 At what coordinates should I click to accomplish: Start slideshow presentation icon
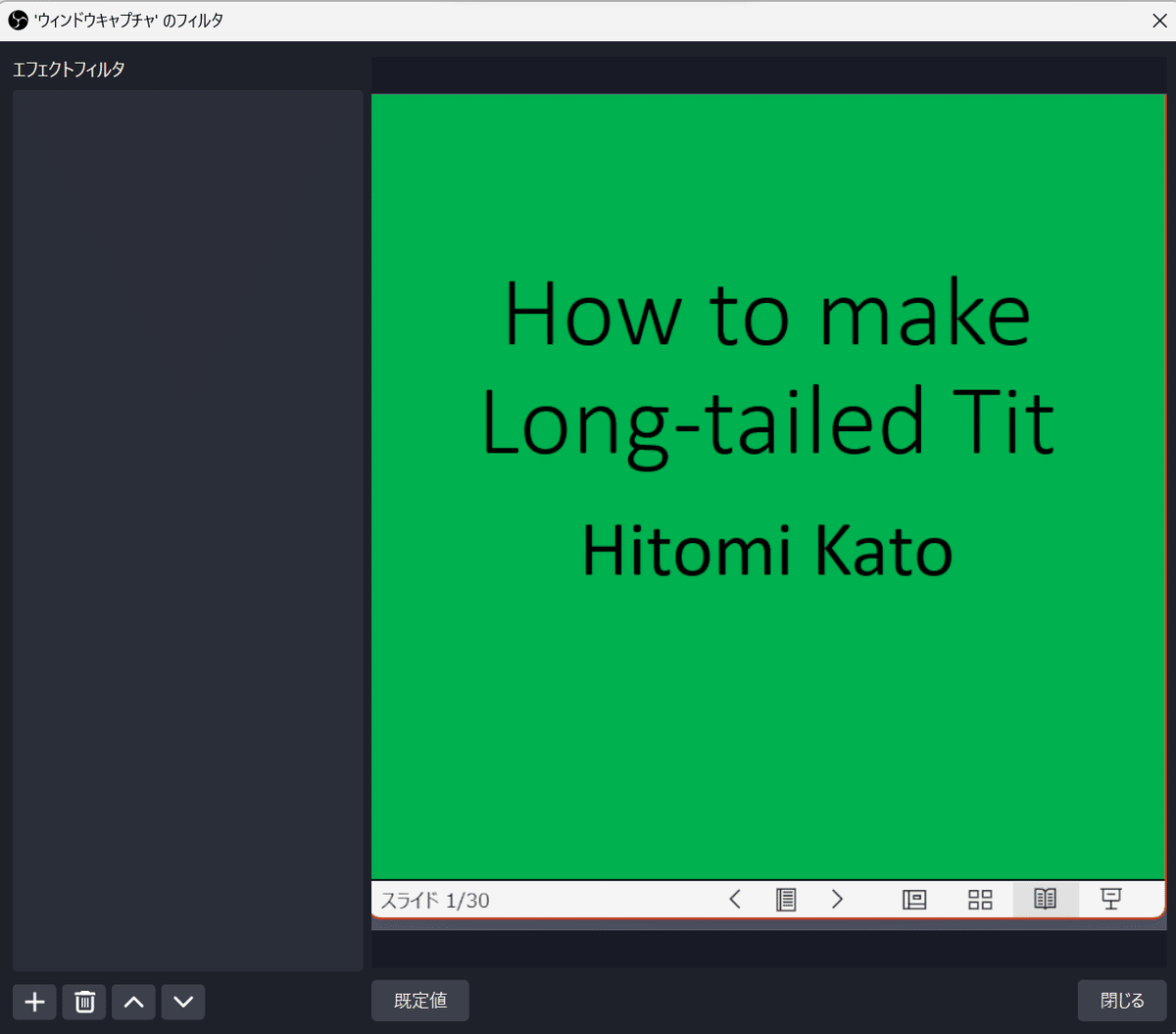(1110, 899)
